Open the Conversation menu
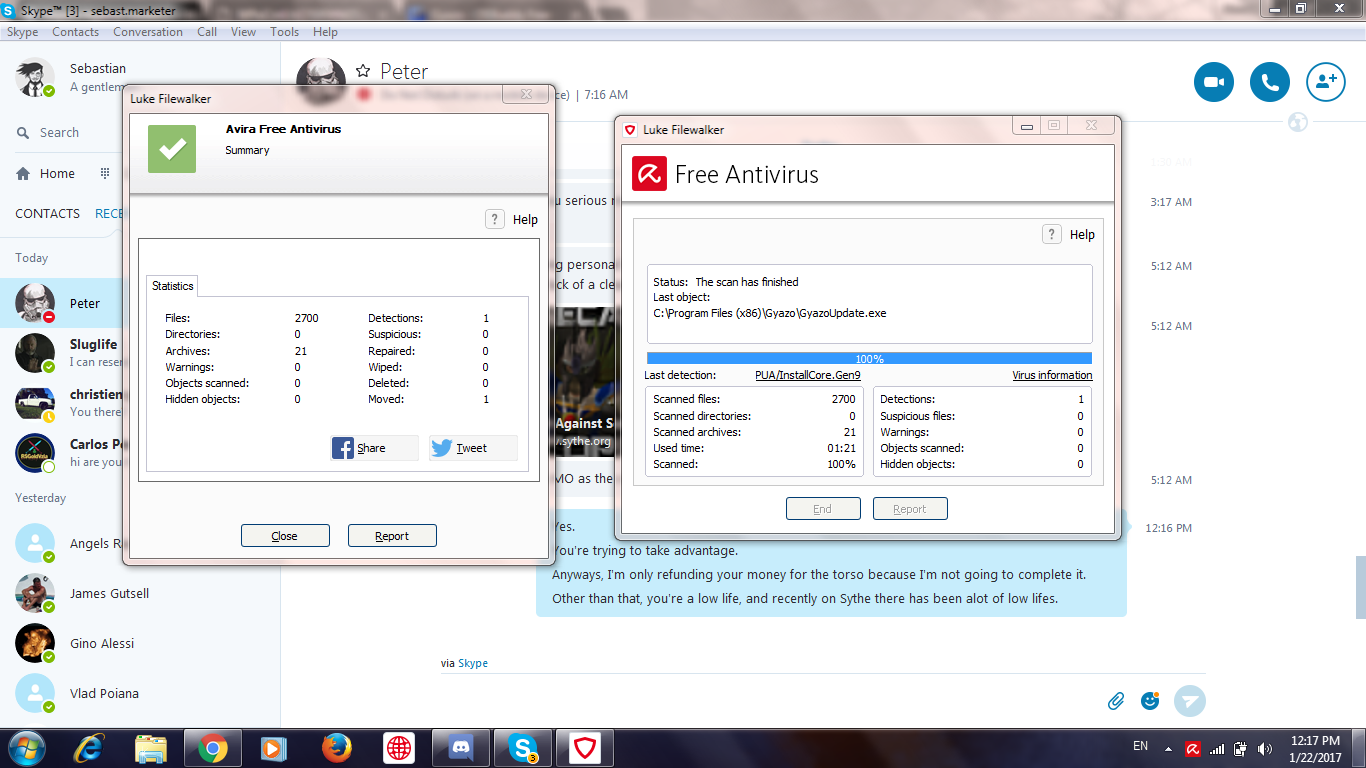Viewport: 1366px width, 768px height. [148, 32]
